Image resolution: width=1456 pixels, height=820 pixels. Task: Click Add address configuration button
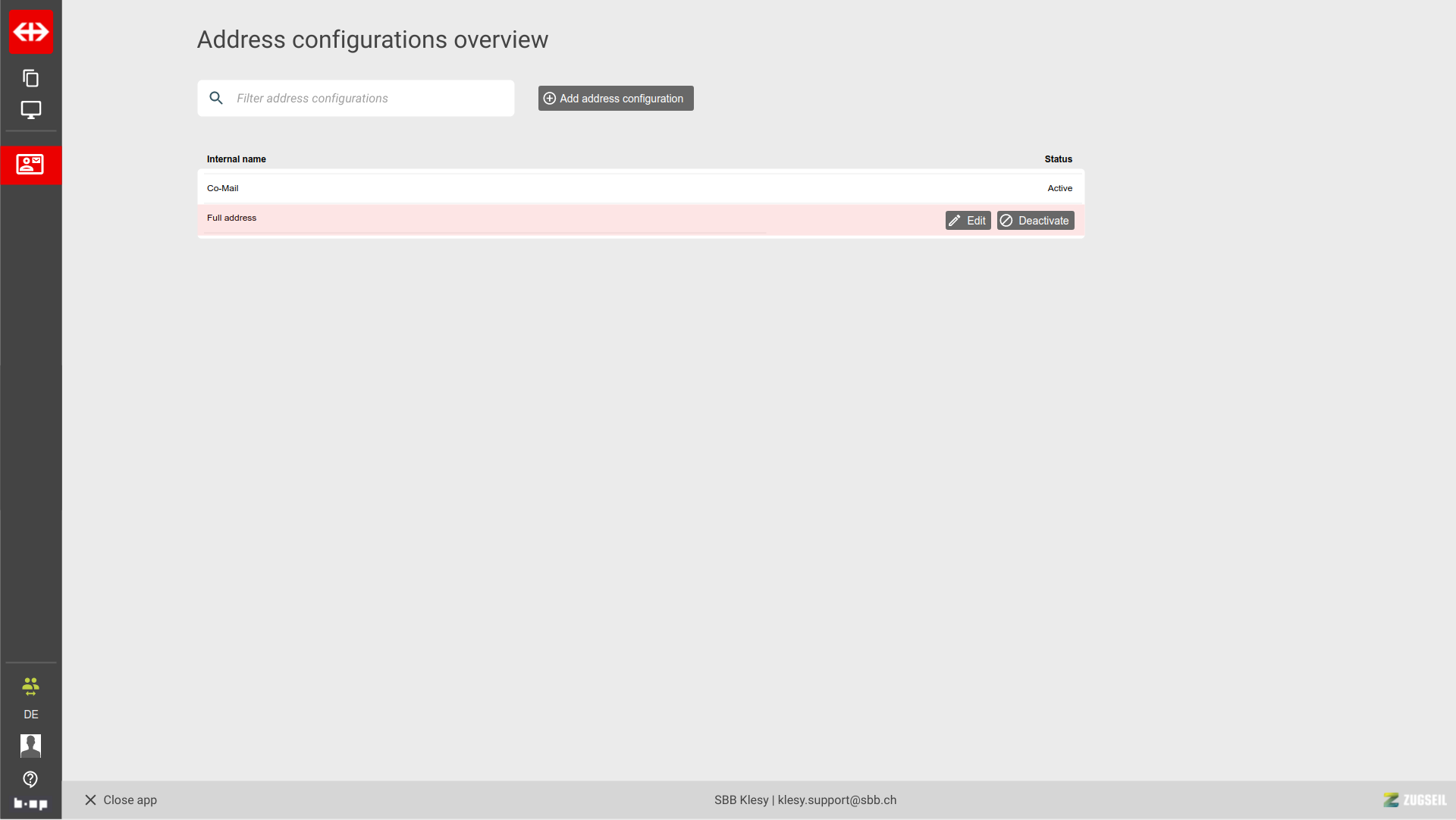(x=615, y=99)
